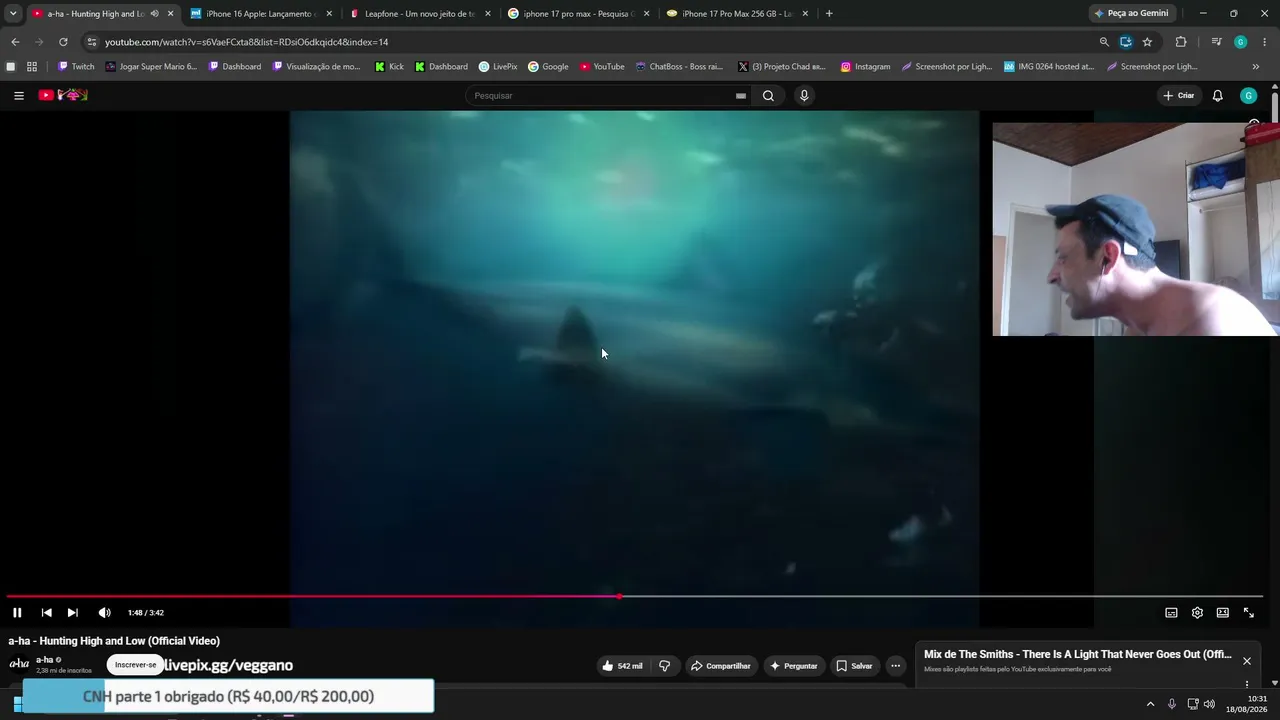The image size is (1280, 720).
Task: Open the a-ha channel name link
Action: click(x=45, y=660)
